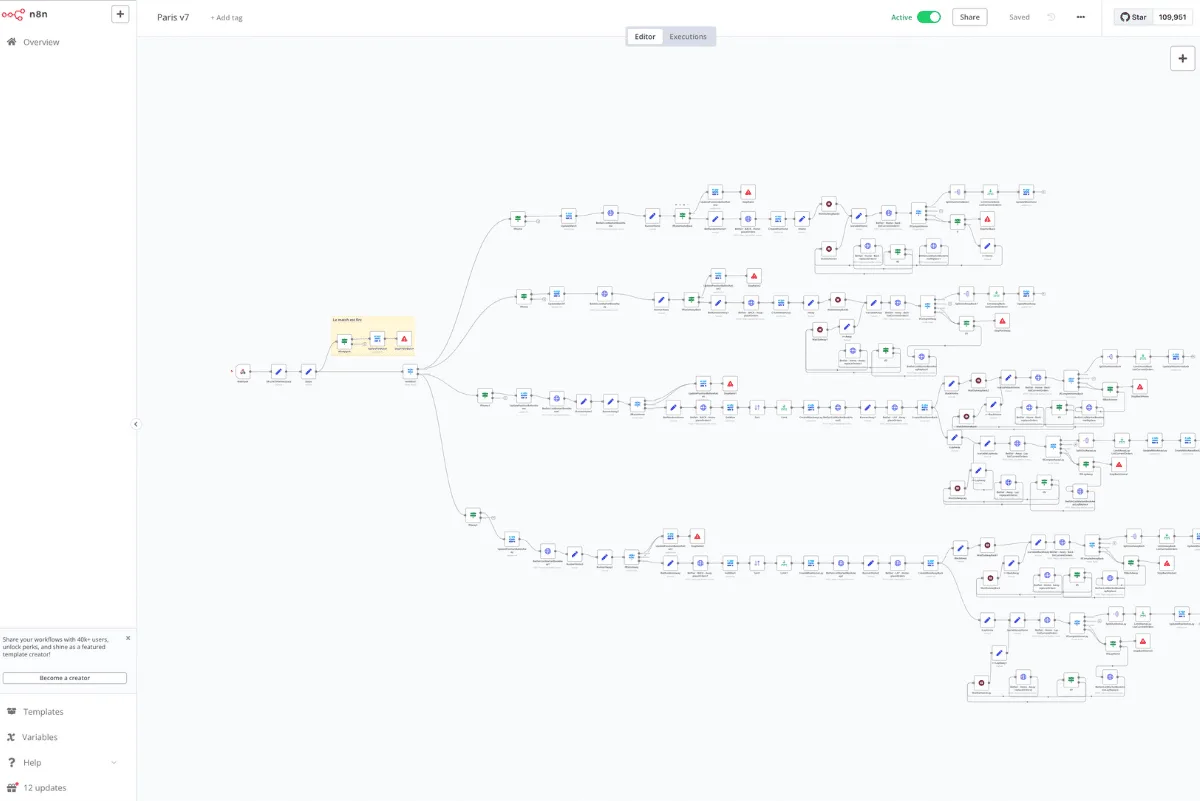
Task: Click the workflow name Paris v7
Action: 173,17
